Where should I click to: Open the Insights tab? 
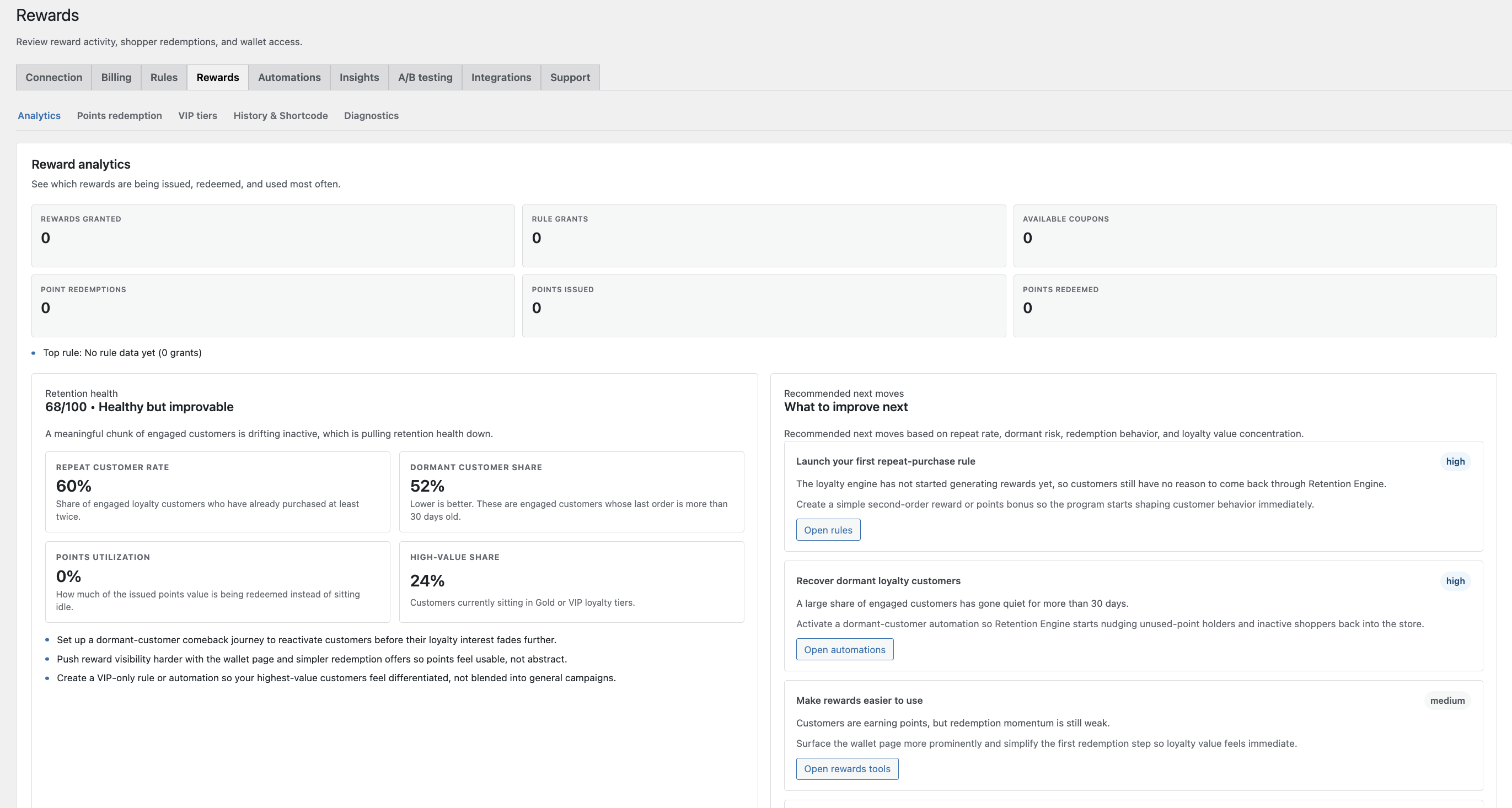pyautogui.click(x=359, y=78)
